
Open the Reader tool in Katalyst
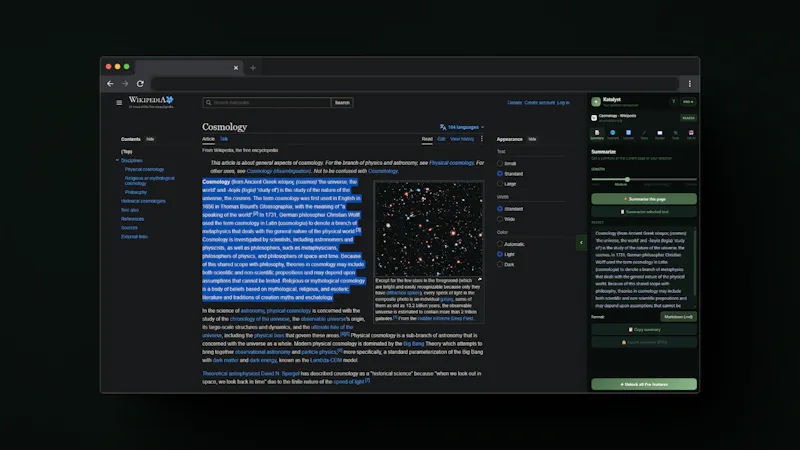tap(660, 135)
